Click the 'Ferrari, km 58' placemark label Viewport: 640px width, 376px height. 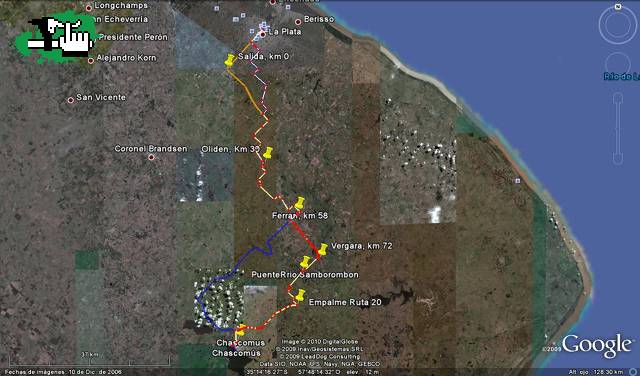click(x=300, y=215)
